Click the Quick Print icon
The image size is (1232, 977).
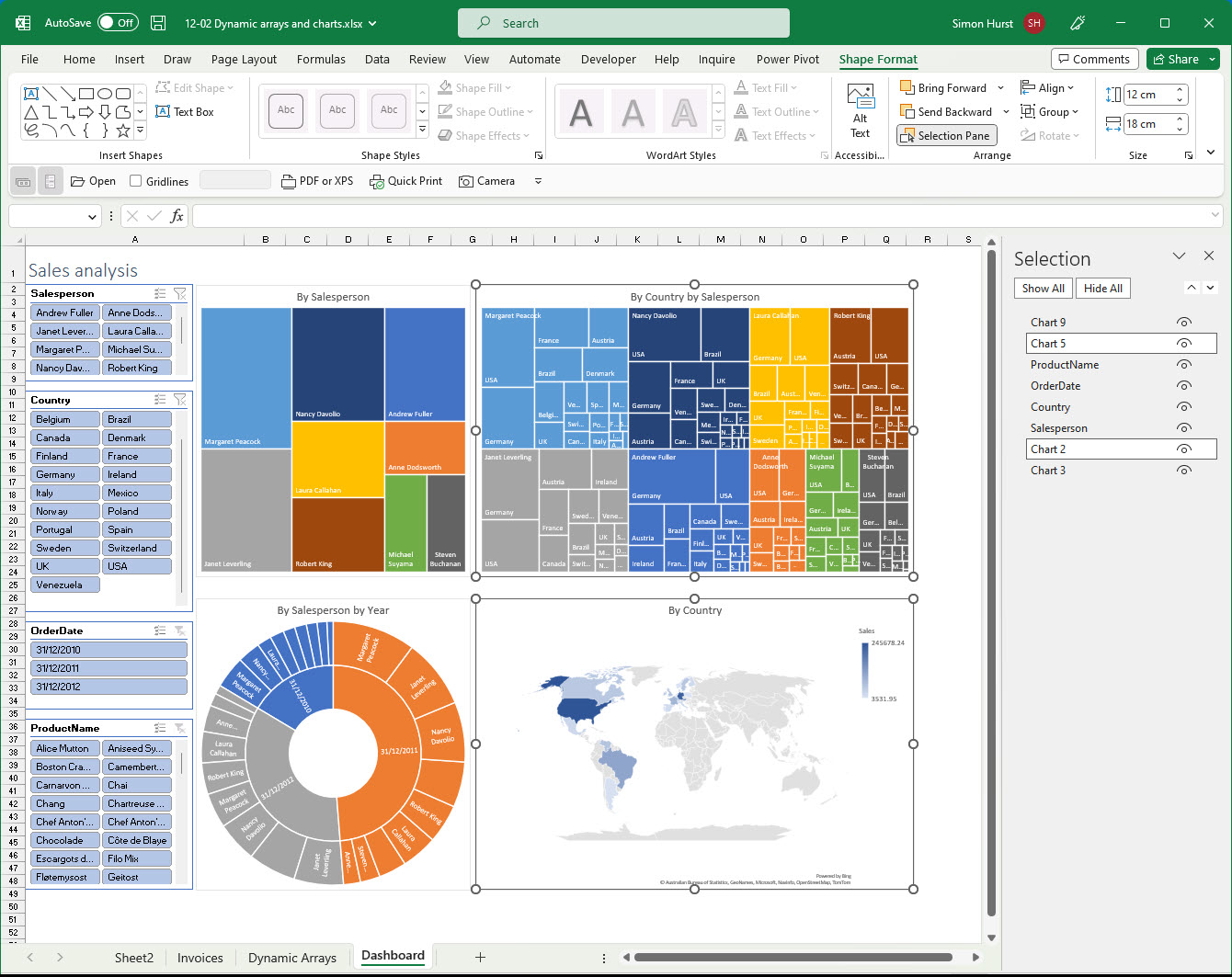377,182
